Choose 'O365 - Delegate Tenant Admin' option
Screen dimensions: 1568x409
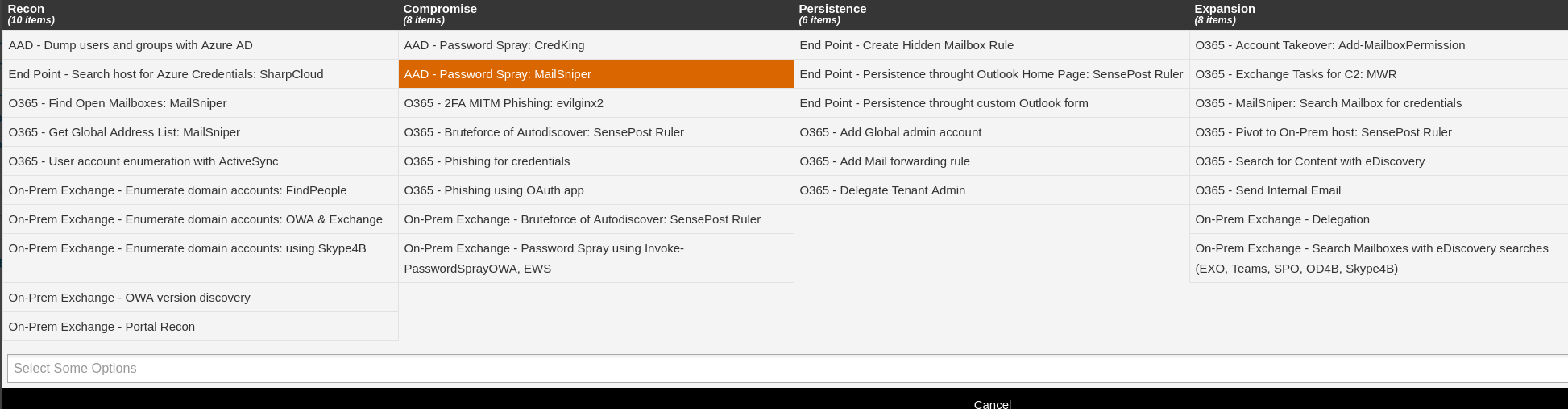click(882, 190)
